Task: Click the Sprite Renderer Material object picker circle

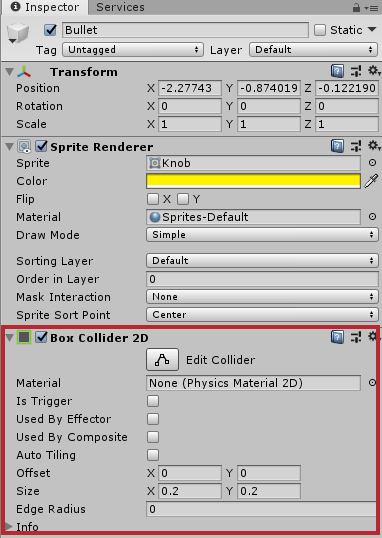Action: (372, 217)
